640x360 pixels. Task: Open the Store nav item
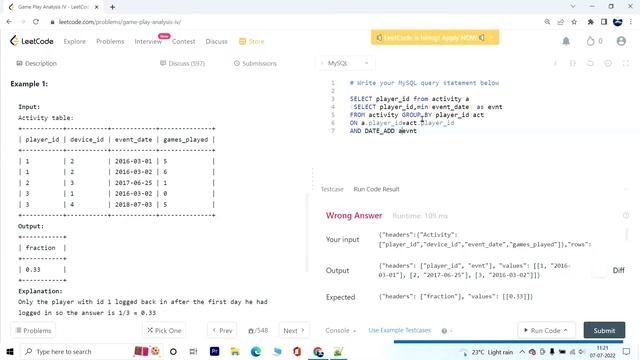[252, 41]
